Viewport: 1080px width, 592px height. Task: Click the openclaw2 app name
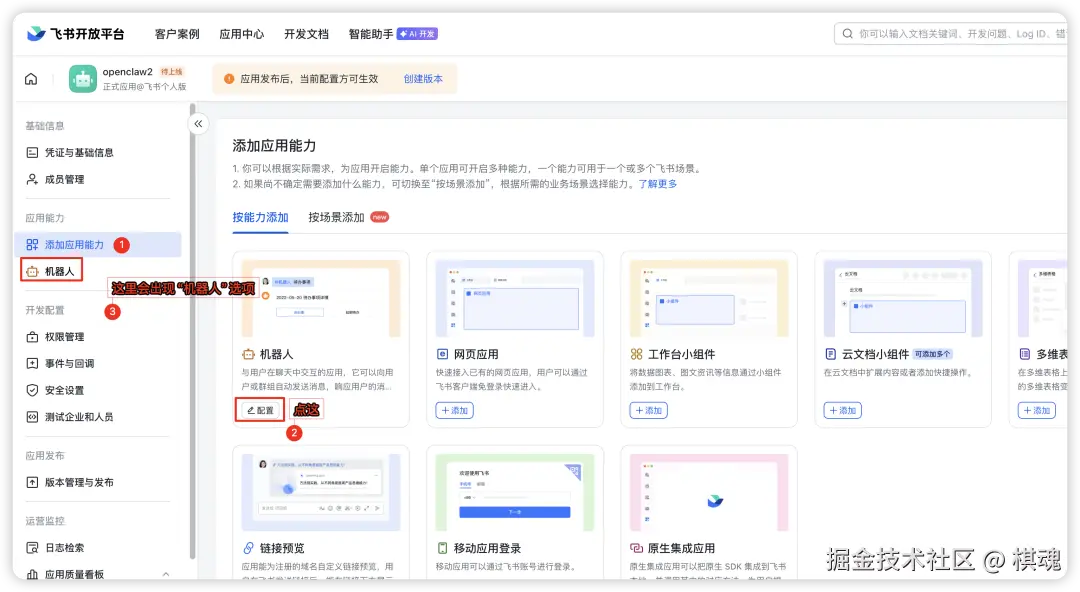[127, 72]
